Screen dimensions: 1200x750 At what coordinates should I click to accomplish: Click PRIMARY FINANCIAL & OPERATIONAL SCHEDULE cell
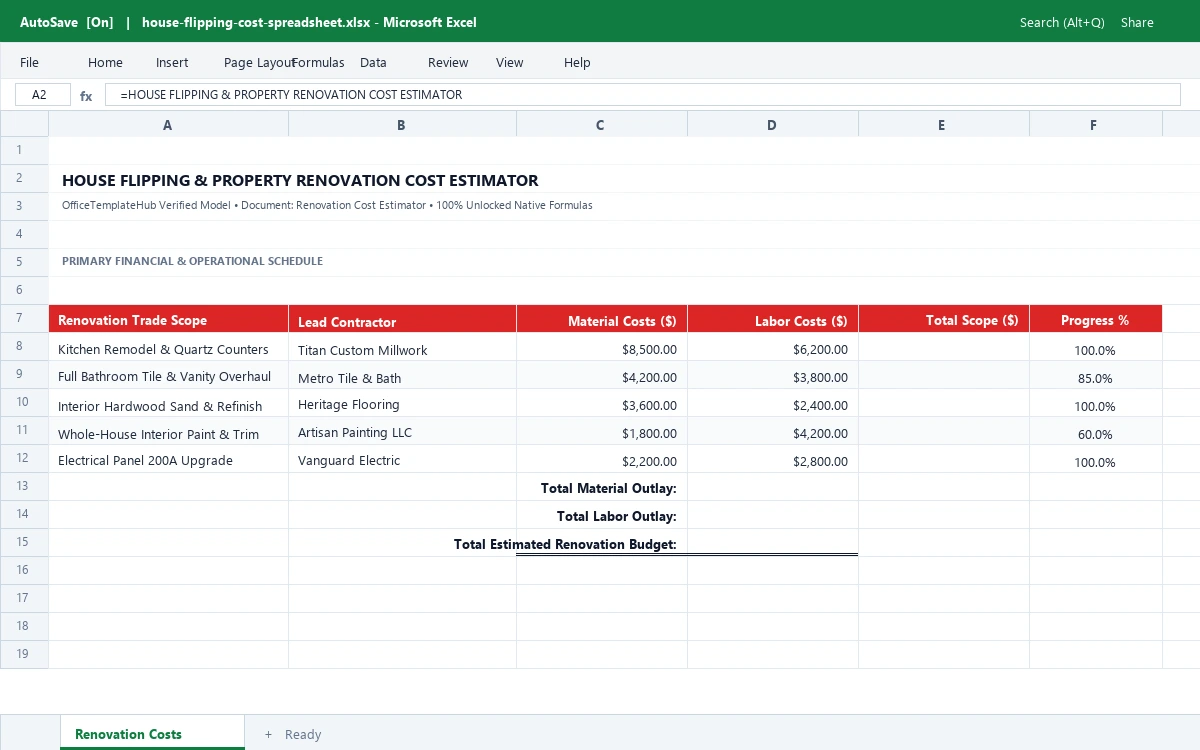pyautogui.click(x=192, y=261)
